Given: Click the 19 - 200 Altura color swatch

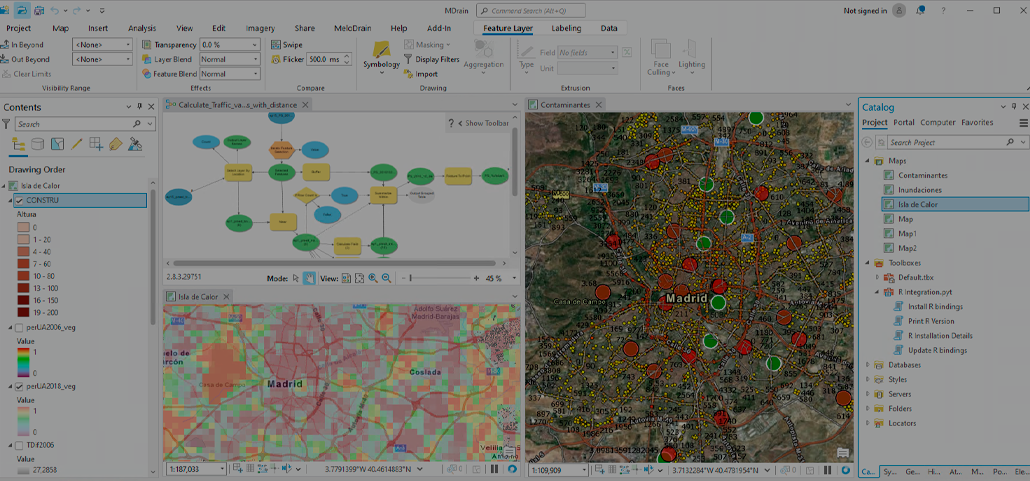Looking at the screenshot, I should click(x=22, y=312).
